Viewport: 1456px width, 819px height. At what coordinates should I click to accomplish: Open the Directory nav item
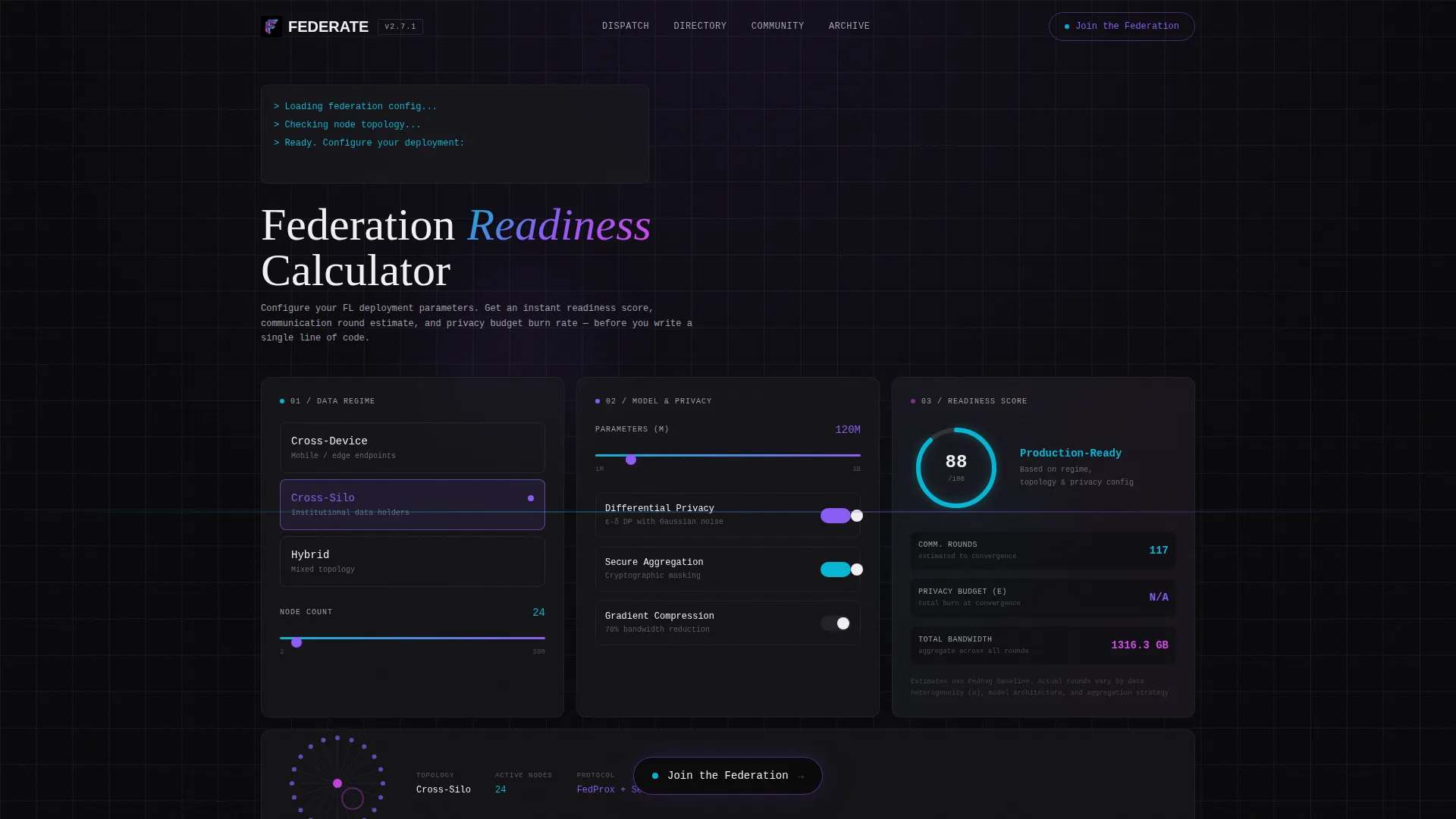(700, 26)
